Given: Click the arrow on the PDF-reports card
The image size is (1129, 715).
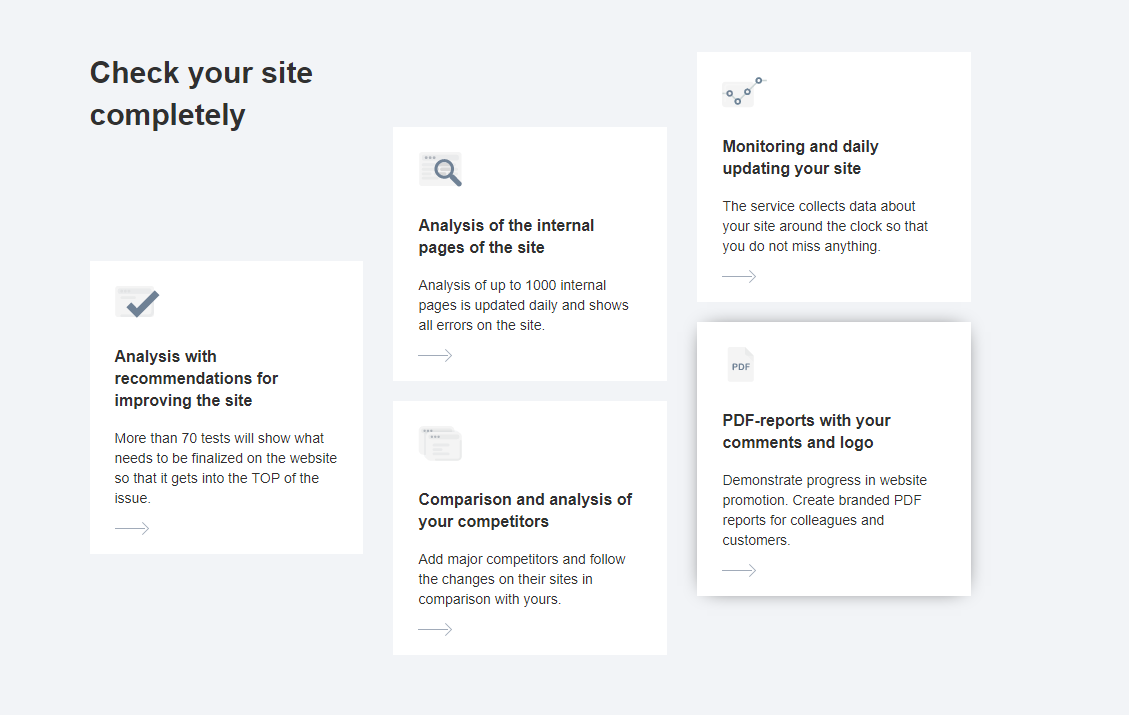Looking at the screenshot, I should pos(739,570).
